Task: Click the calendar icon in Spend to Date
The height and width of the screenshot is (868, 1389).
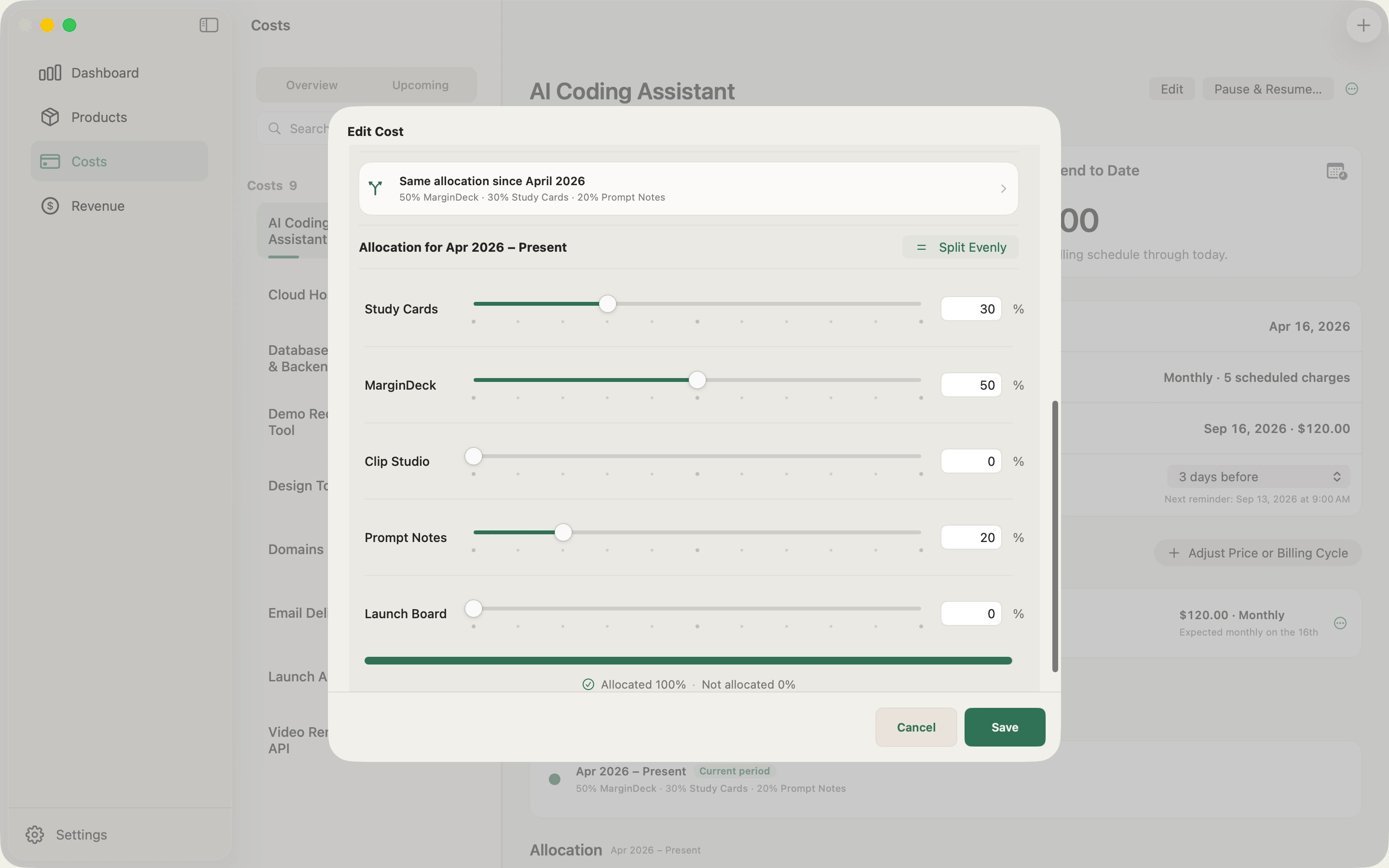Action: (x=1337, y=171)
